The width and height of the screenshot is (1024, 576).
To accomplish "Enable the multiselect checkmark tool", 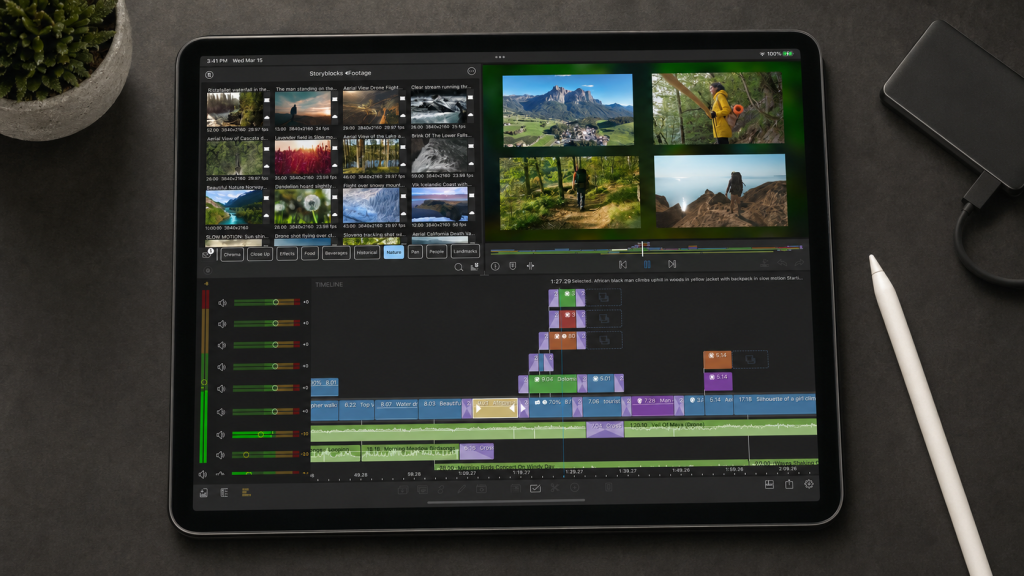I will click(x=535, y=488).
